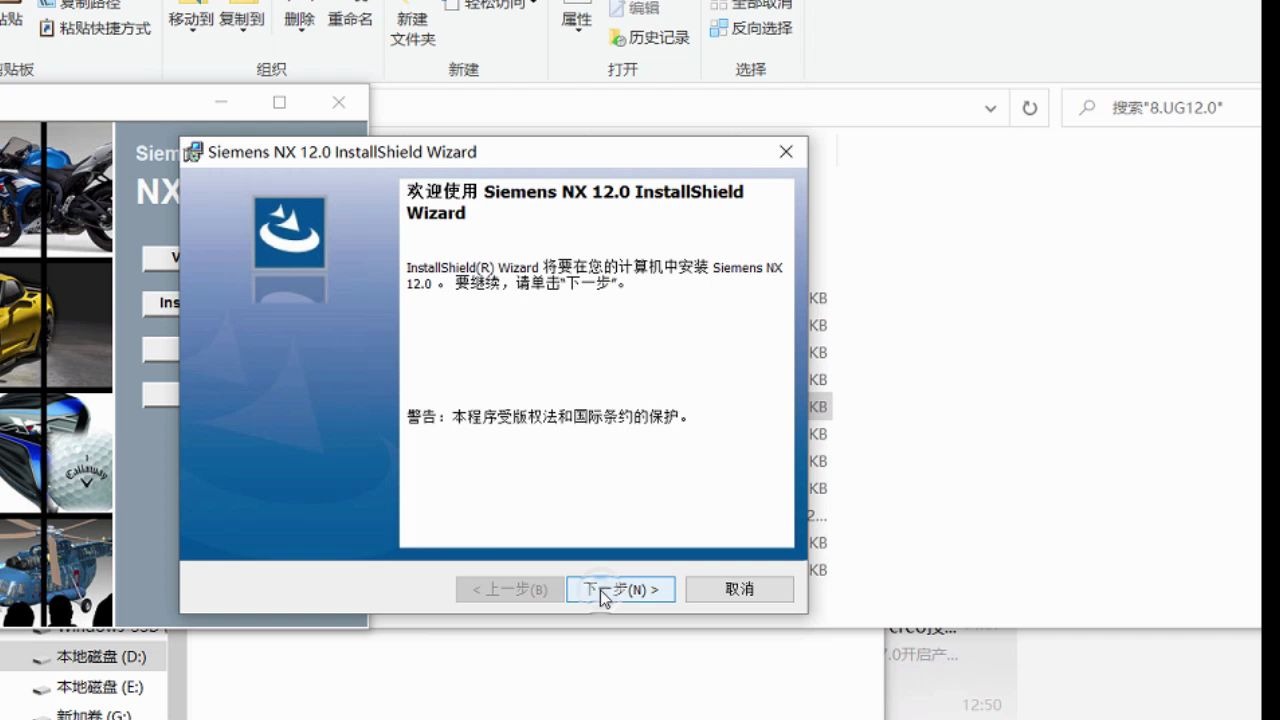
Task: Click the 新建文件夹 new folder icon
Action: point(412,20)
